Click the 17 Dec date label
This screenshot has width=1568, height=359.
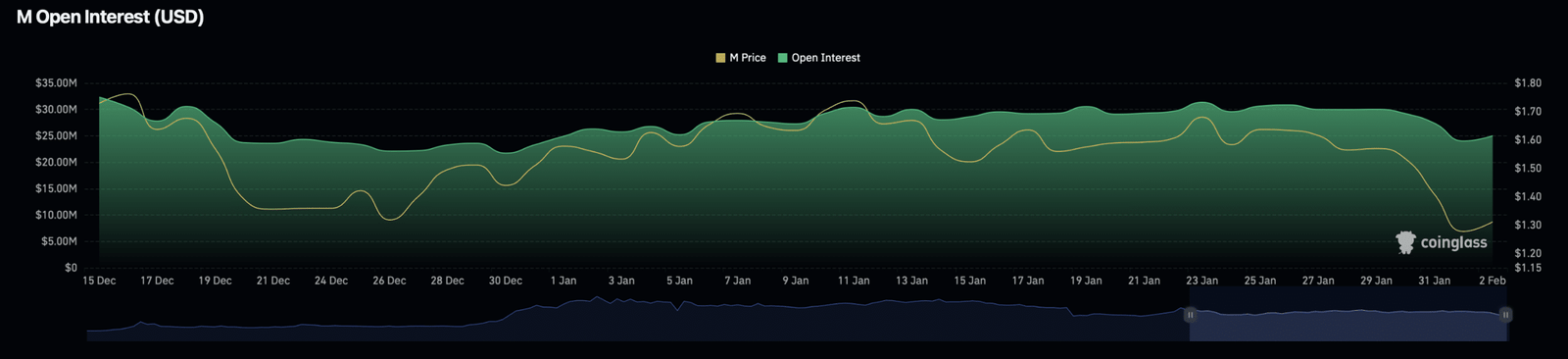157,281
